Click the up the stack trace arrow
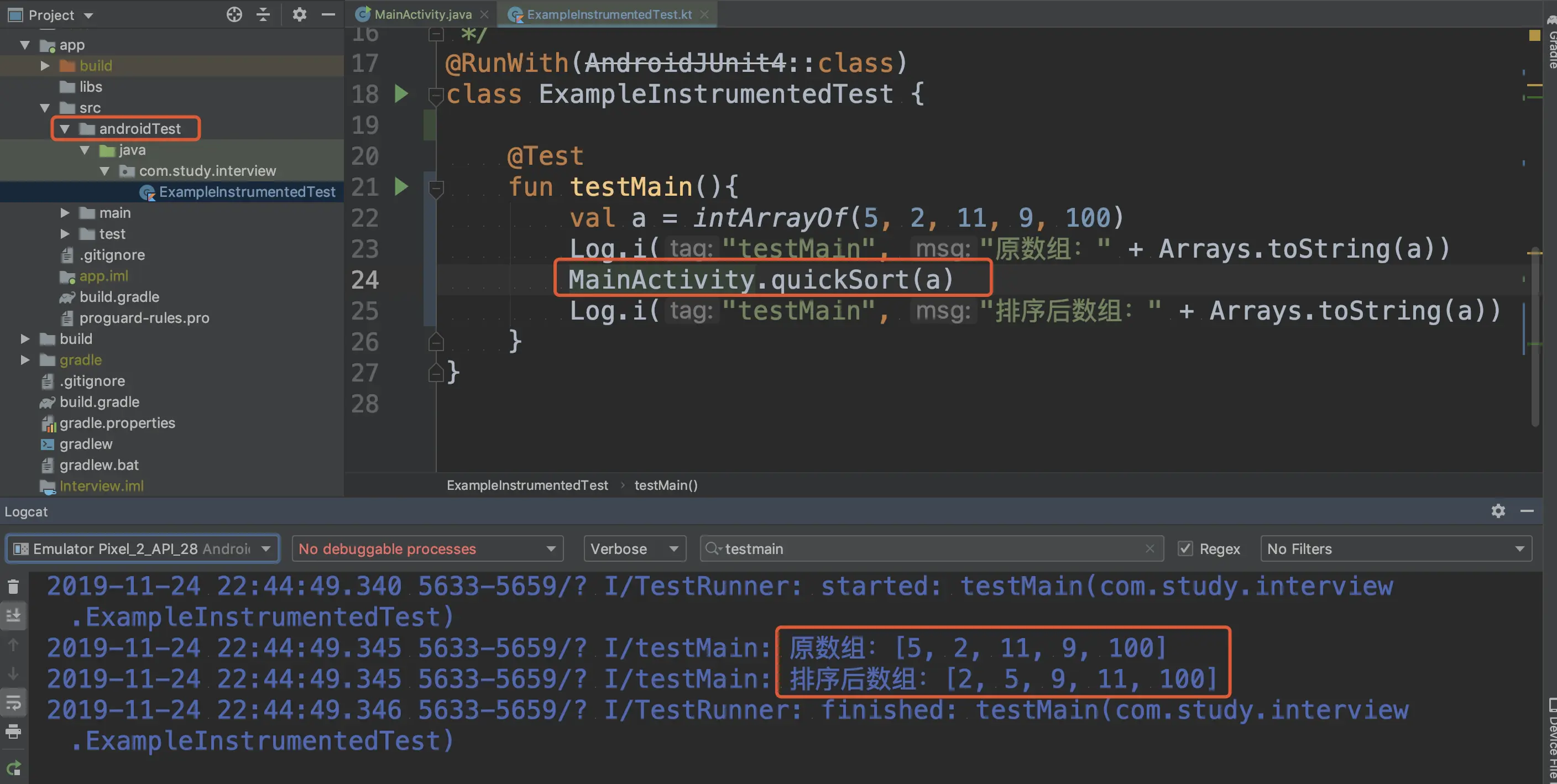Screen dimensions: 1557x784 click(13, 645)
